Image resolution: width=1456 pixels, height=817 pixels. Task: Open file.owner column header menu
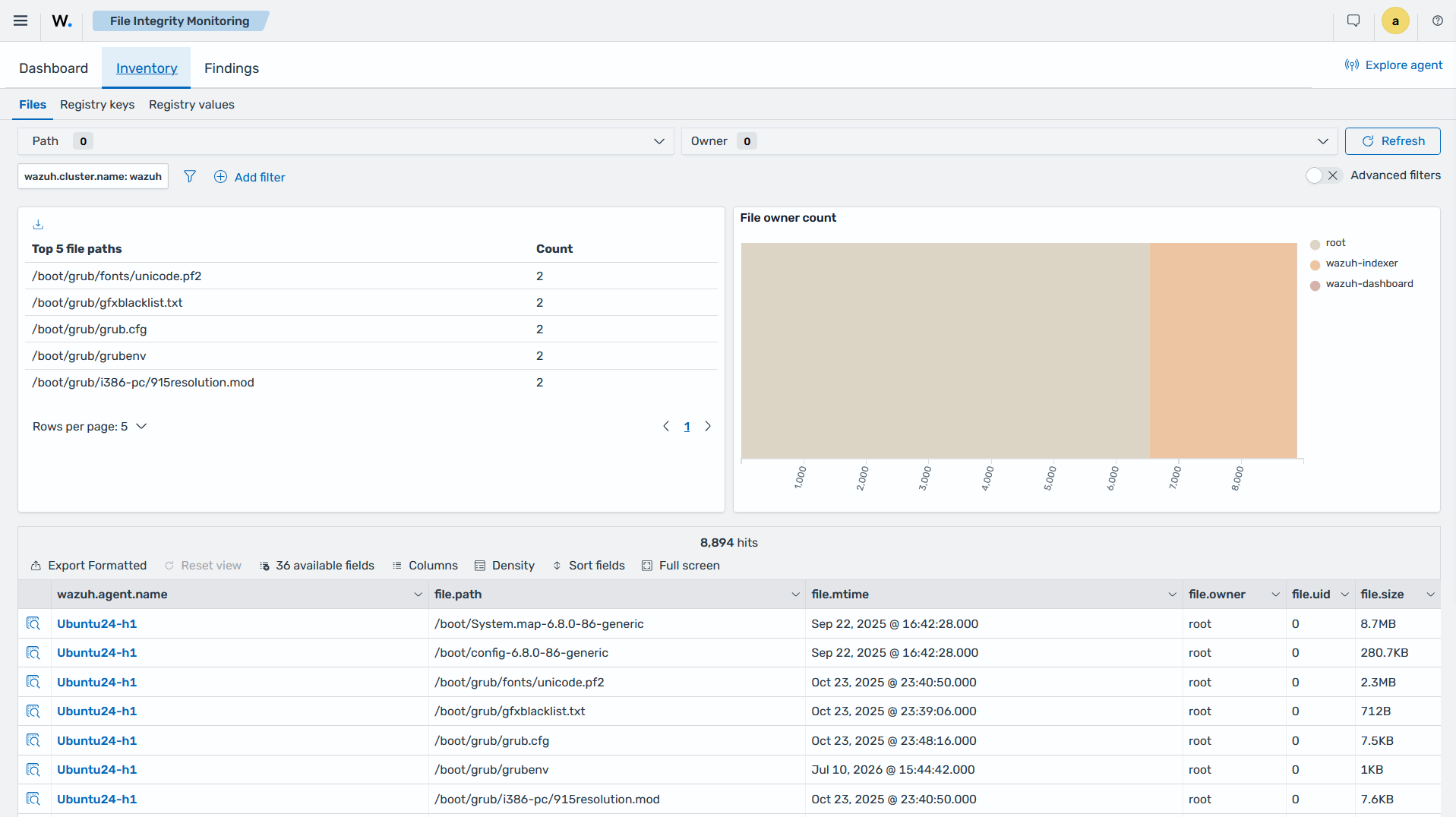(x=1275, y=595)
